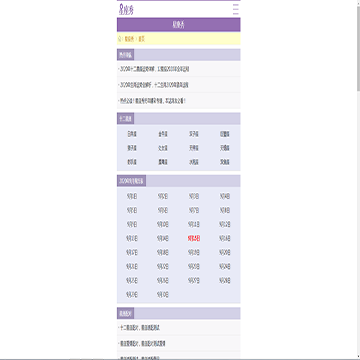
Task: Choose 天蝎座 from the zodiac list
Action: (225, 148)
